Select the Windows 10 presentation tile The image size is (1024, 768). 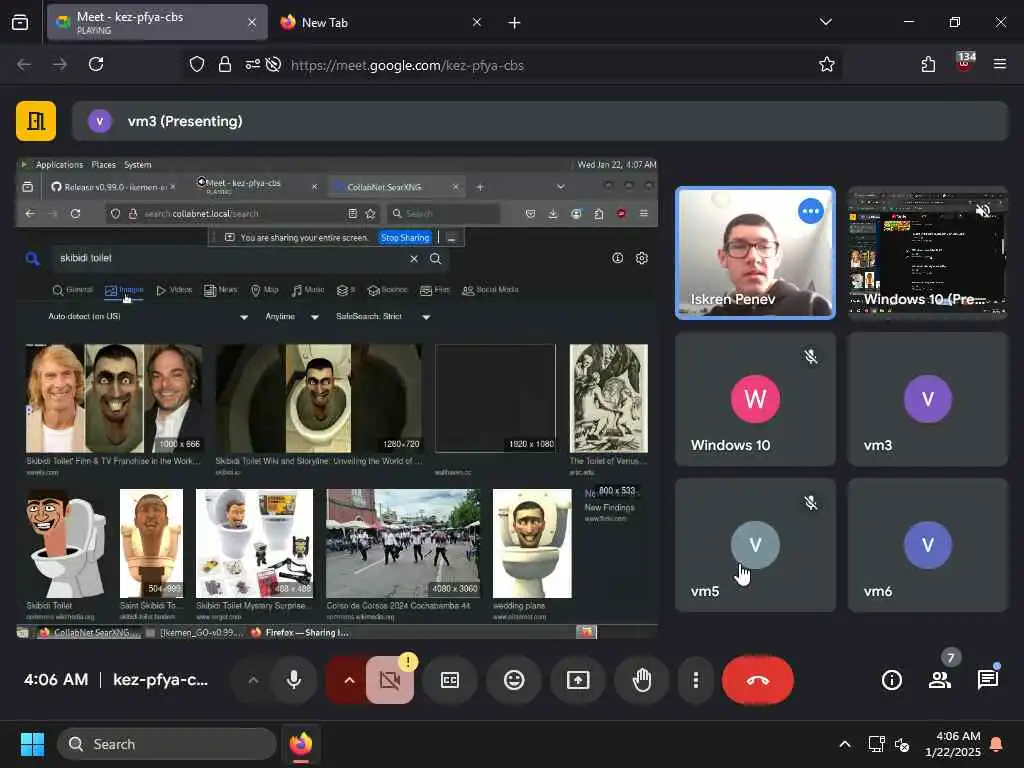927,253
